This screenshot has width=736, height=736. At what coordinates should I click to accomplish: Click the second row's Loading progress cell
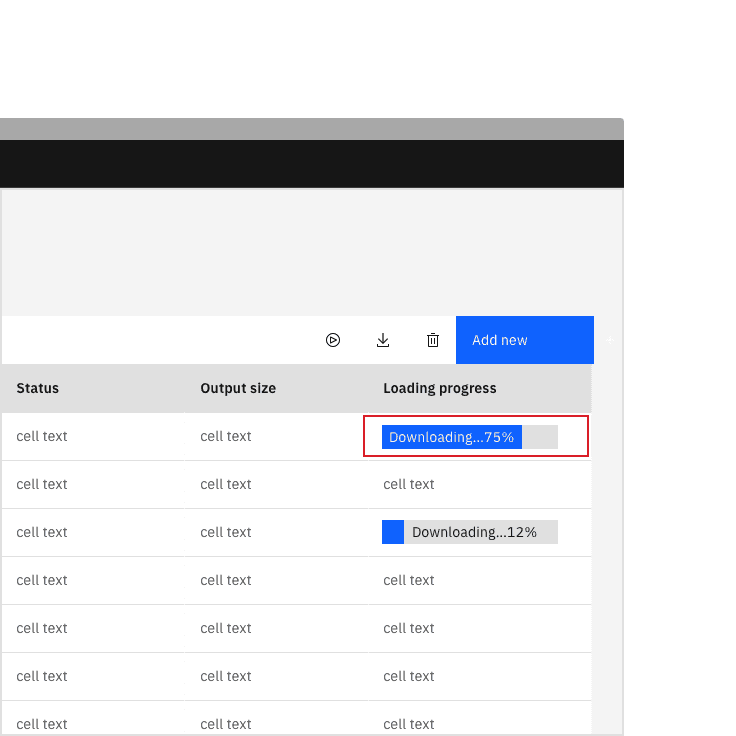[x=409, y=484]
